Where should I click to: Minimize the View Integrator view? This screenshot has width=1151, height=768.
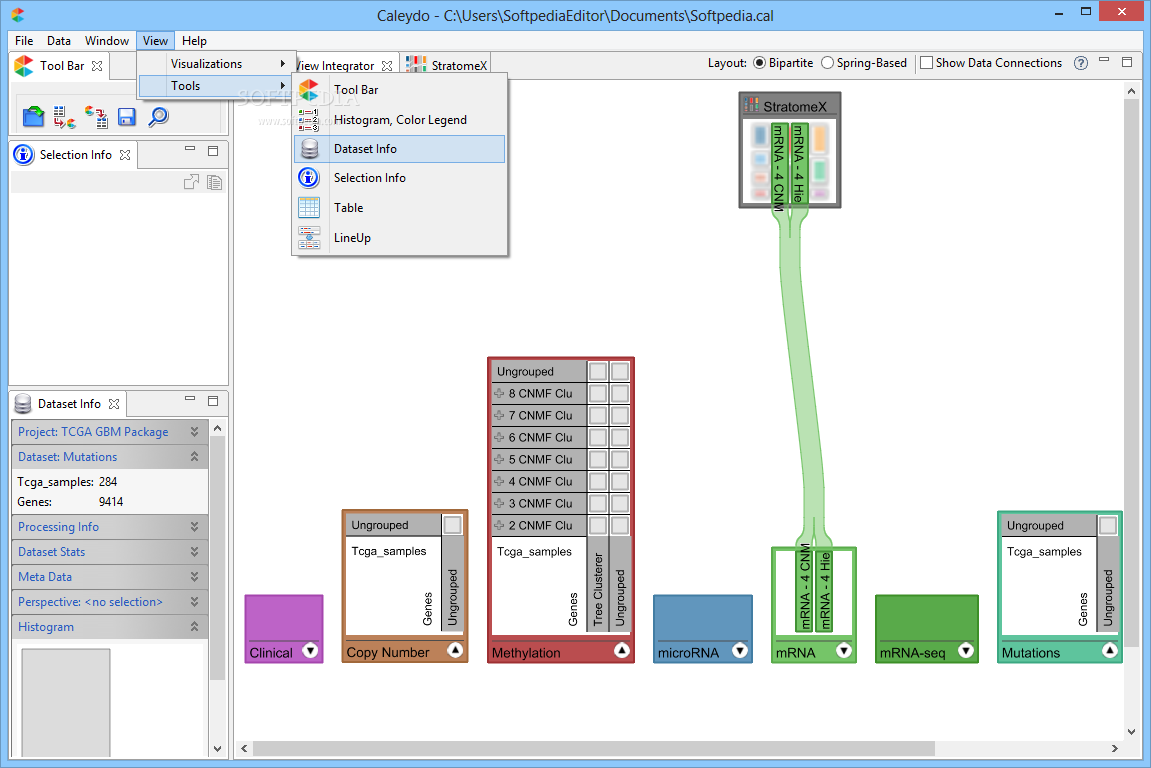(1104, 60)
